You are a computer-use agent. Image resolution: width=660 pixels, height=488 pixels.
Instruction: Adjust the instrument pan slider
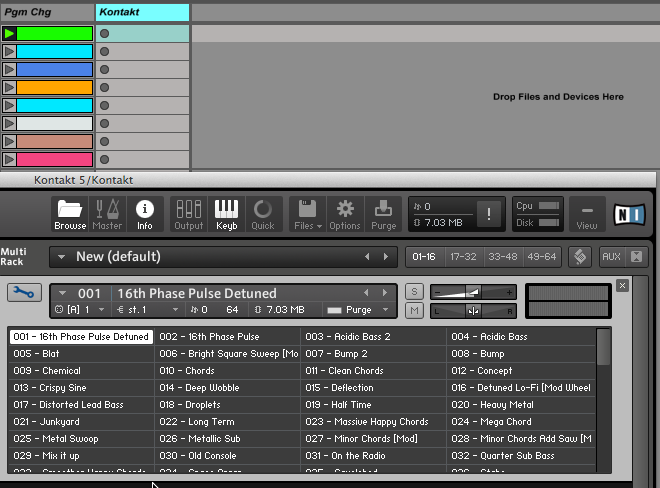pos(473,311)
